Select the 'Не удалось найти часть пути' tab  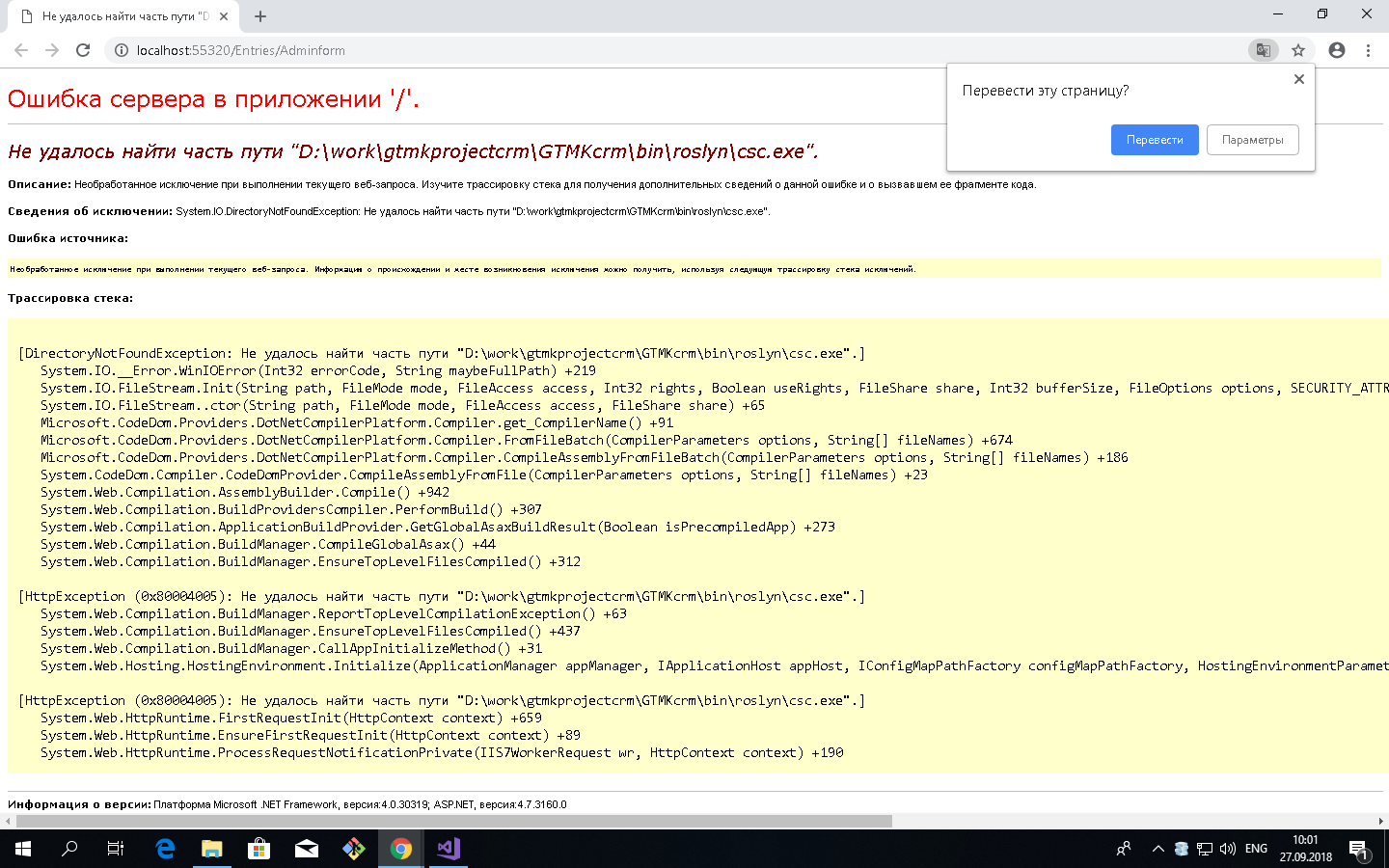coord(123,16)
